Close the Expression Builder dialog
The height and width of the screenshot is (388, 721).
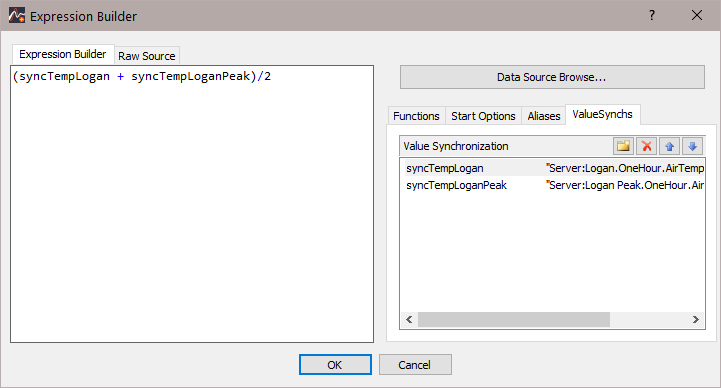[x=697, y=16]
